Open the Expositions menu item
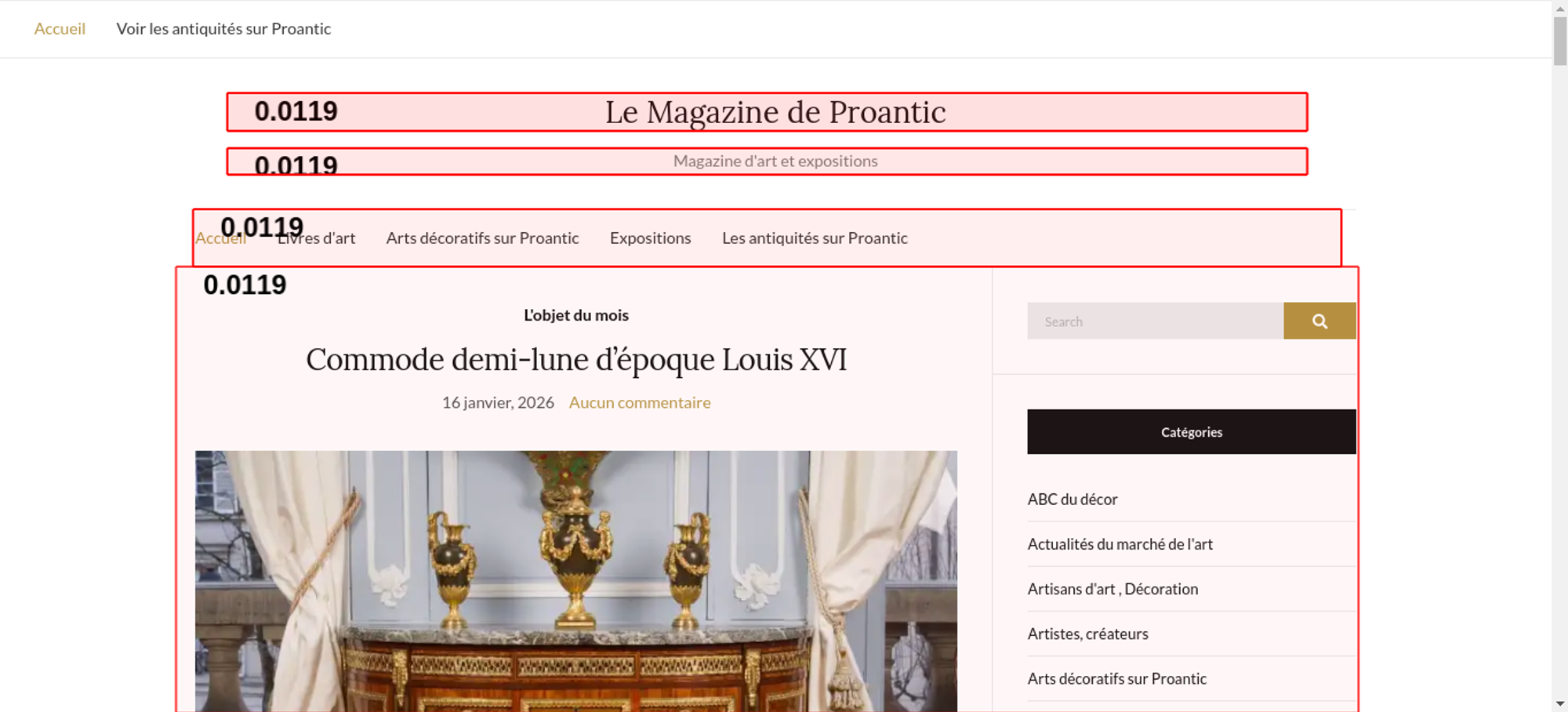 pos(651,238)
